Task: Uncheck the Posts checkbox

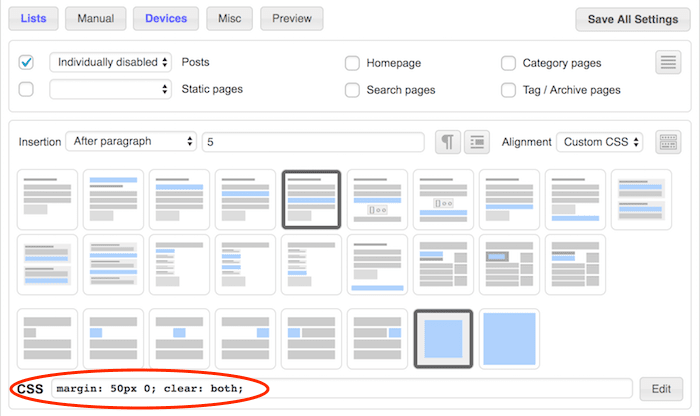Action: [x=27, y=63]
